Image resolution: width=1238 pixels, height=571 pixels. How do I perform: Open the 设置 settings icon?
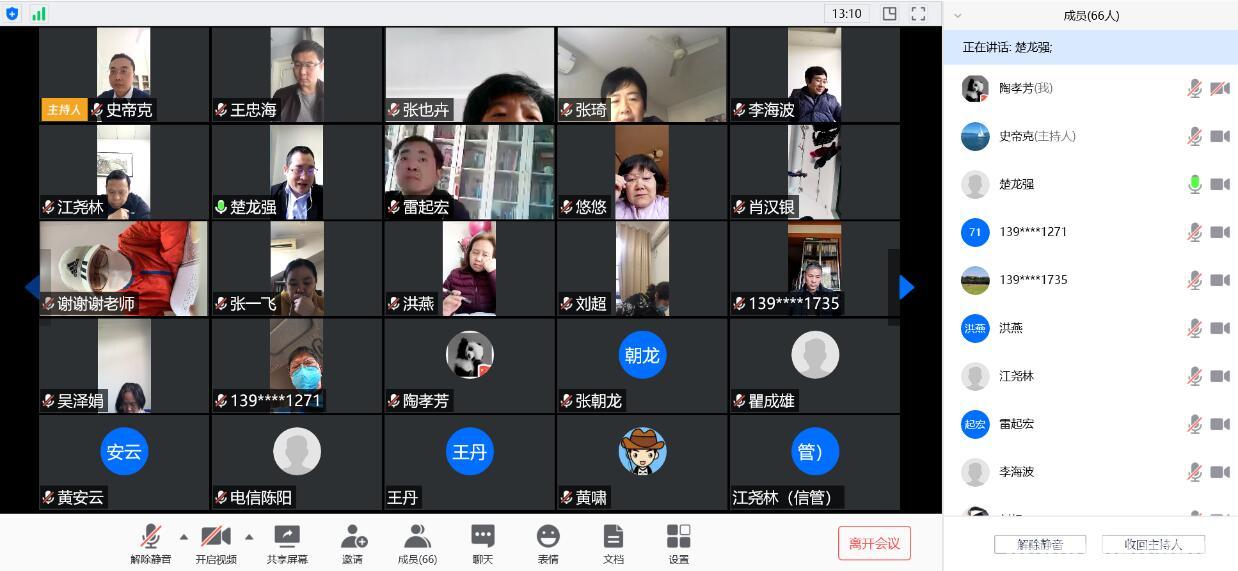tap(678, 537)
